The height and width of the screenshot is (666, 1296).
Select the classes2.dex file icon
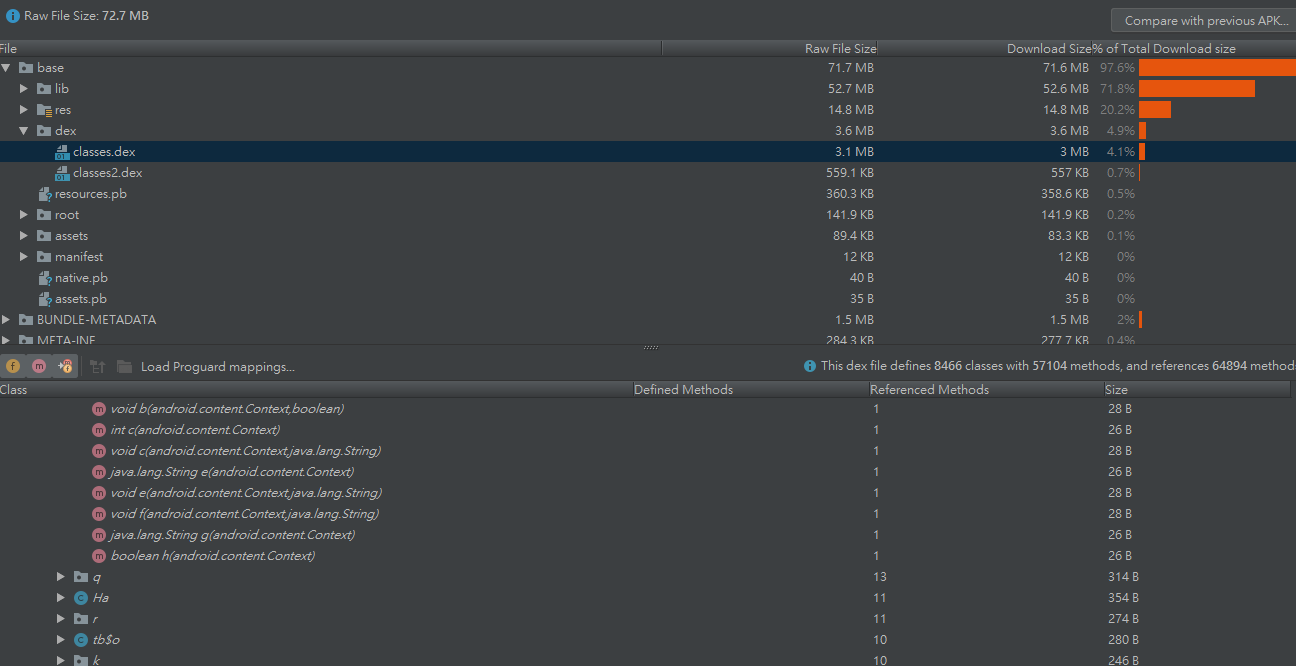coord(62,173)
